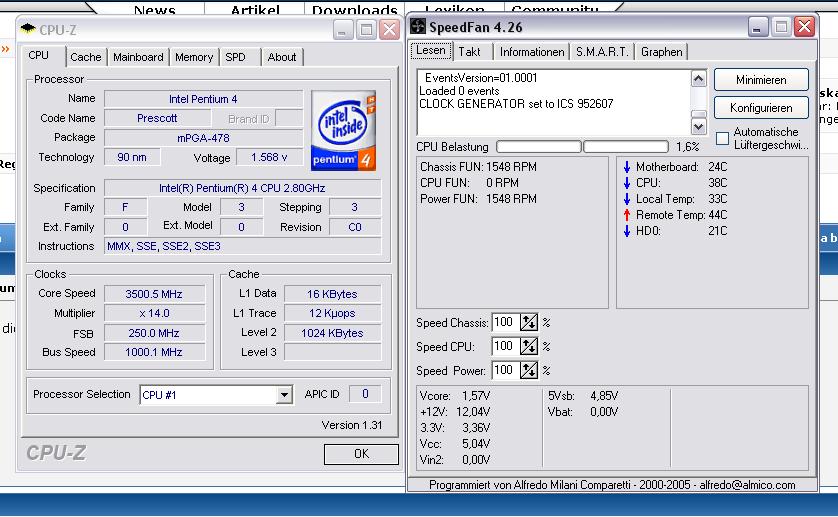This screenshot has width=838, height=517.
Task: Click the 5Vsb 4,85V reading
Action: [x=583, y=396]
